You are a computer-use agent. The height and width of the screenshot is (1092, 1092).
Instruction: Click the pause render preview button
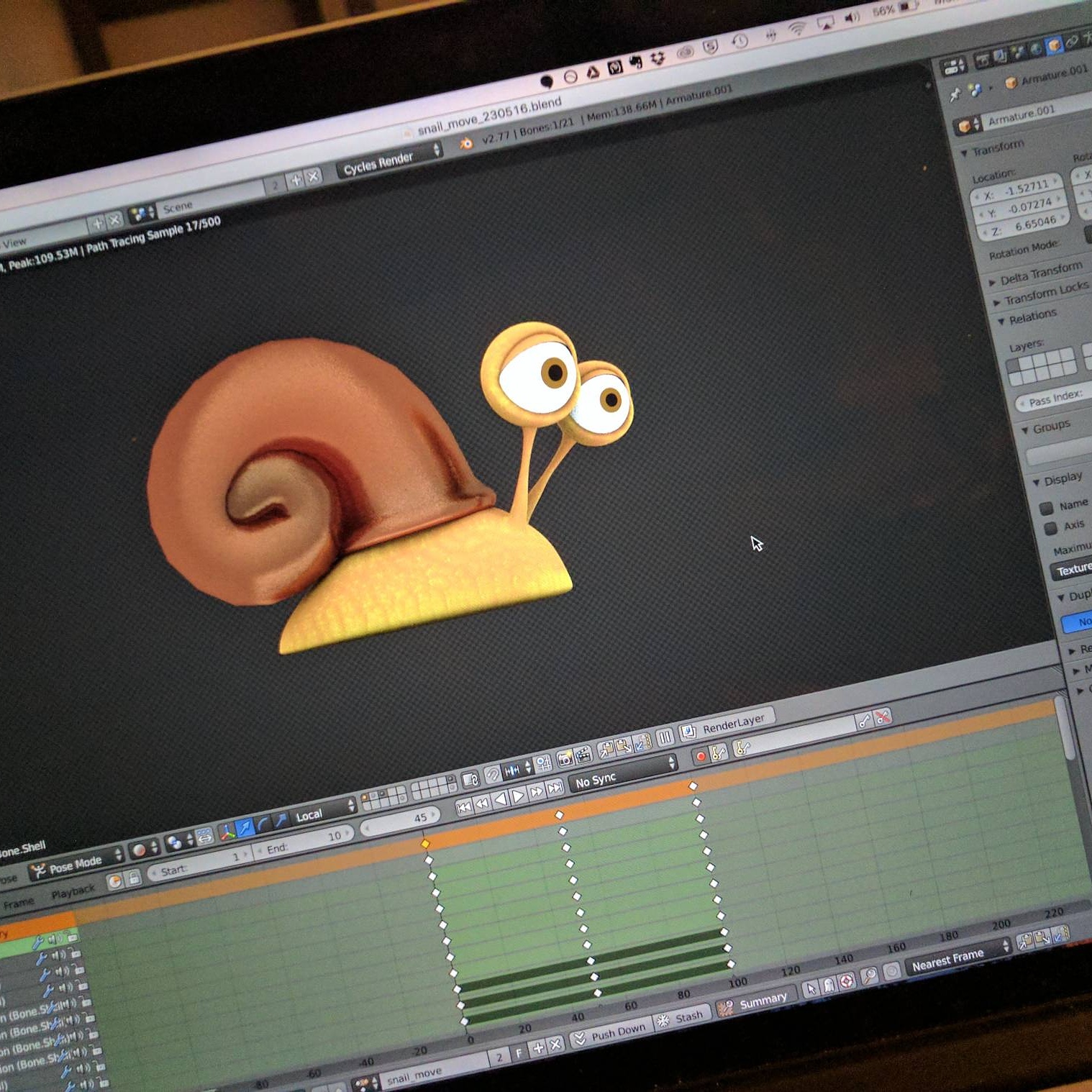(664, 736)
